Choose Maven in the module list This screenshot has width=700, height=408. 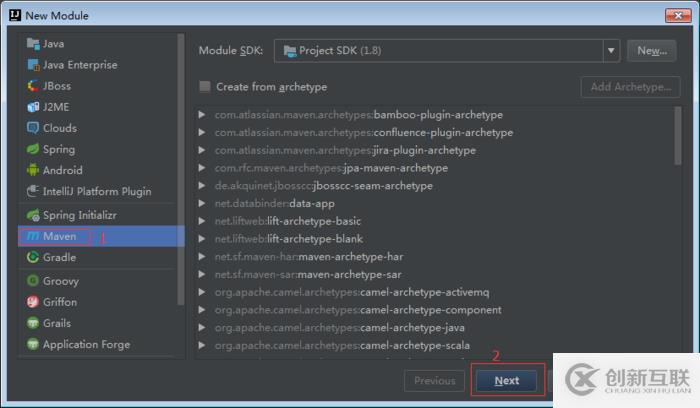(x=101, y=236)
